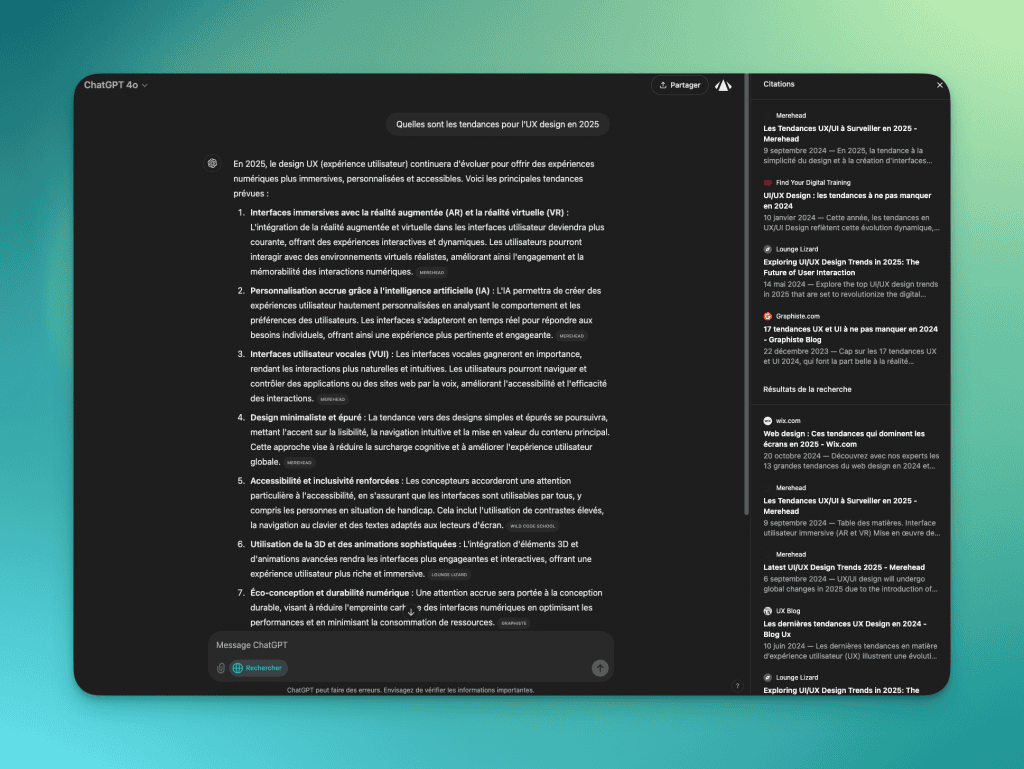The height and width of the screenshot is (769, 1024).
Task: Select the 'ChatGPT peut faire des erreurs' disclaimer text
Action: 410,690
